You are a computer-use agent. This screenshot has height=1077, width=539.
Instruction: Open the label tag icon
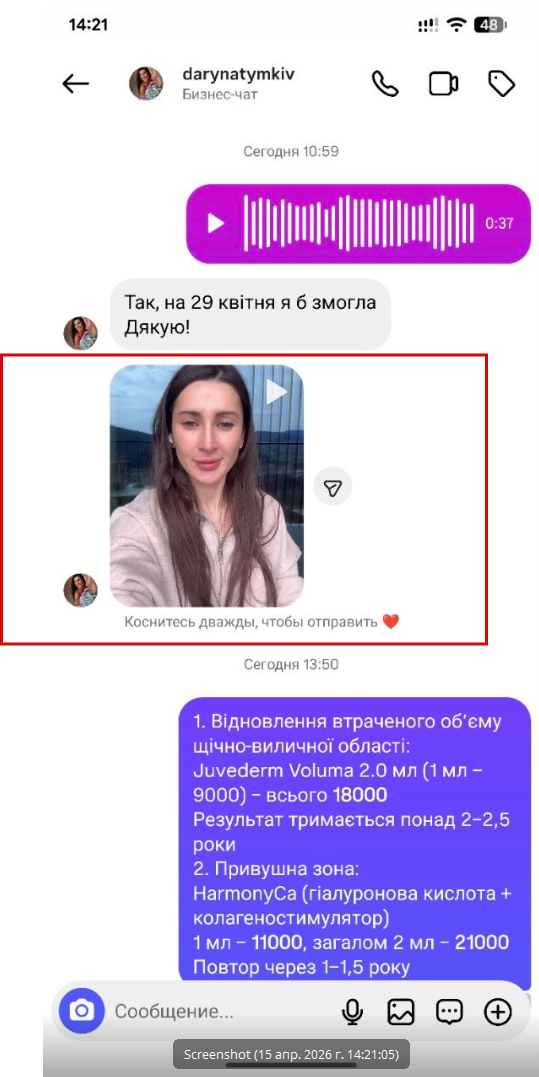point(501,84)
